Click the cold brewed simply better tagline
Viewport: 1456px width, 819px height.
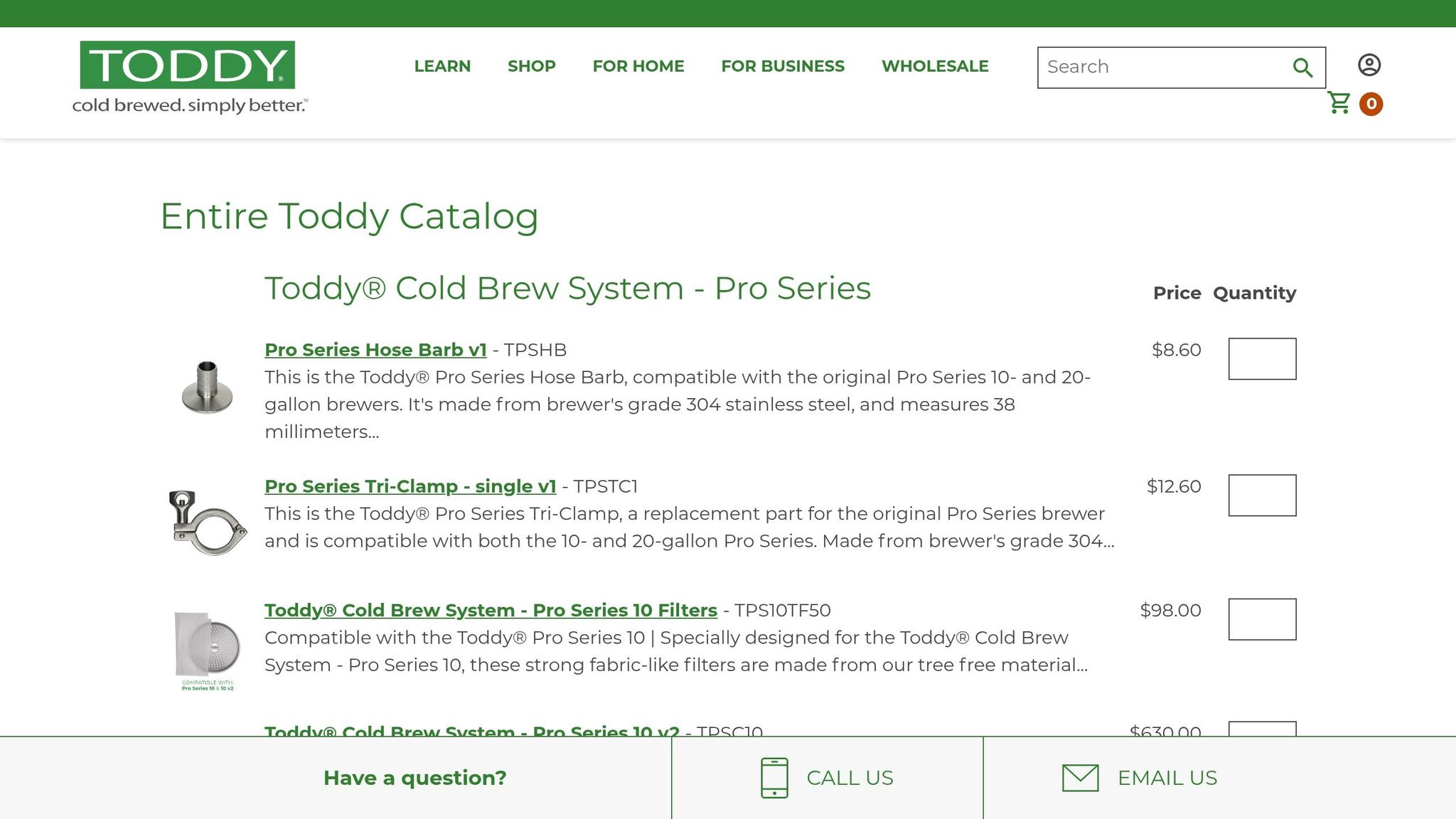190,106
